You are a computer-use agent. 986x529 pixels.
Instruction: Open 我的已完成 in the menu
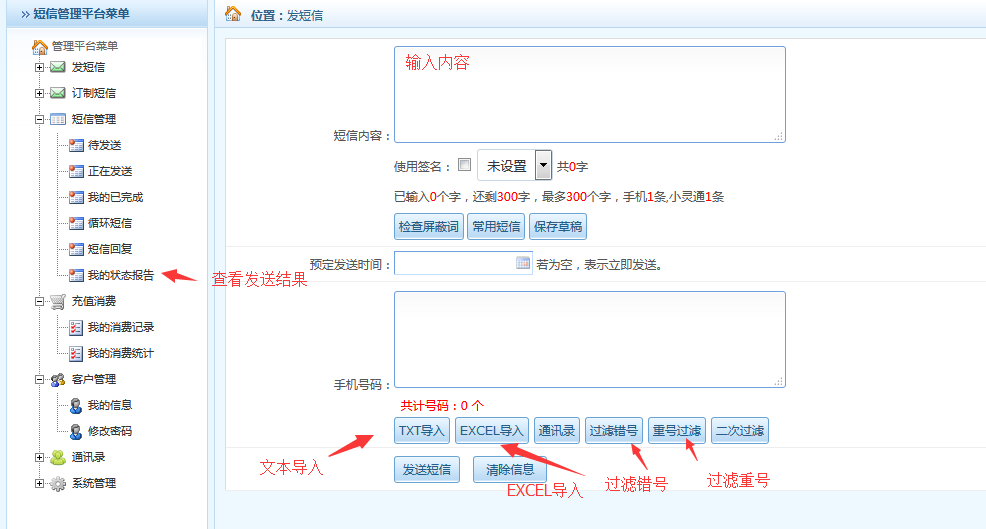click(116, 198)
